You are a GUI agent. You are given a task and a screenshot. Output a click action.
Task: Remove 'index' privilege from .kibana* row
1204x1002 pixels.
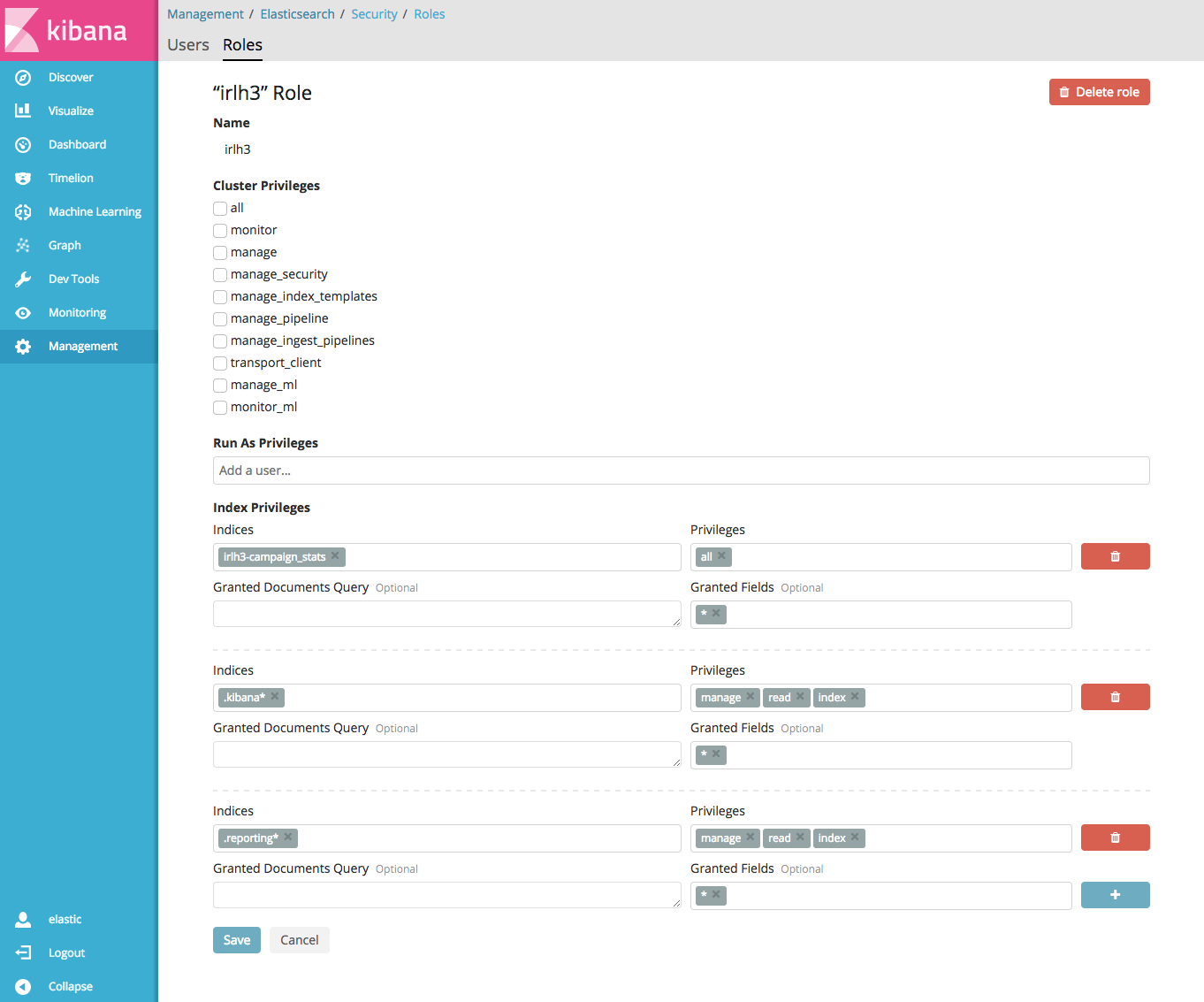855,697
